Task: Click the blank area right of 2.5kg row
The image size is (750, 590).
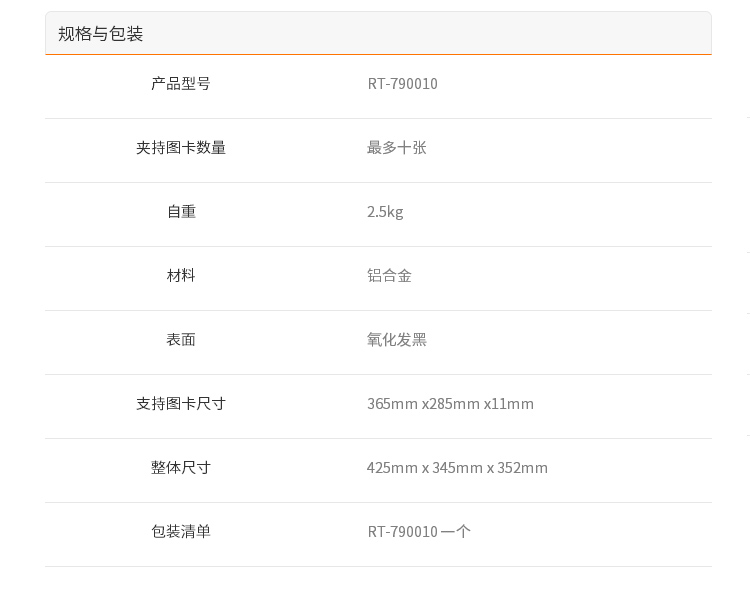Action: 557,212
